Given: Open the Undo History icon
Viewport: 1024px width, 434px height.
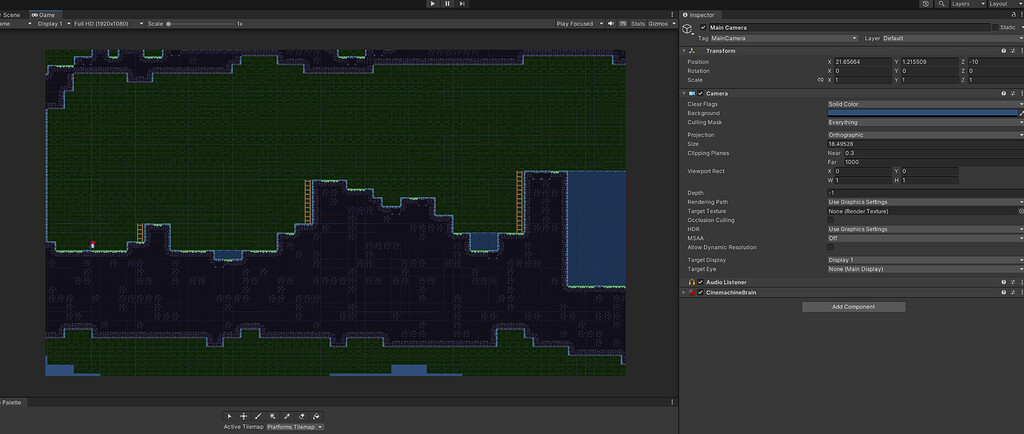Looking at the screenshot, I should pyautogui.click(x=925, y=4).
